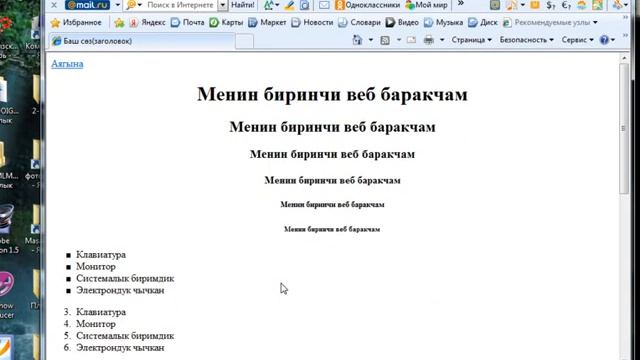The image size is (640, 360).
Task: Select the 'Баш сөз(заголовок)' browser tab
Action: tap(142, 41)
